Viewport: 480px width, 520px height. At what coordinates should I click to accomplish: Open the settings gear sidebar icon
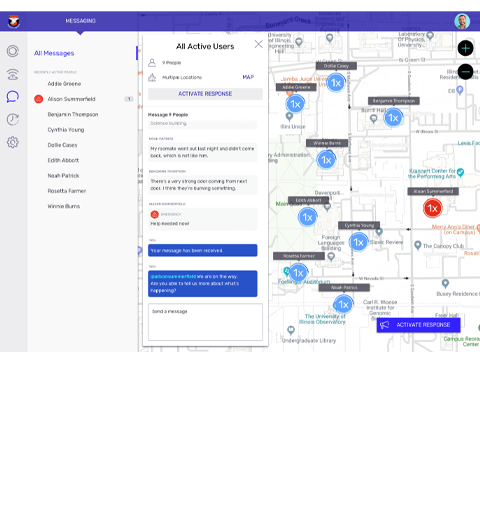[13, 142]
